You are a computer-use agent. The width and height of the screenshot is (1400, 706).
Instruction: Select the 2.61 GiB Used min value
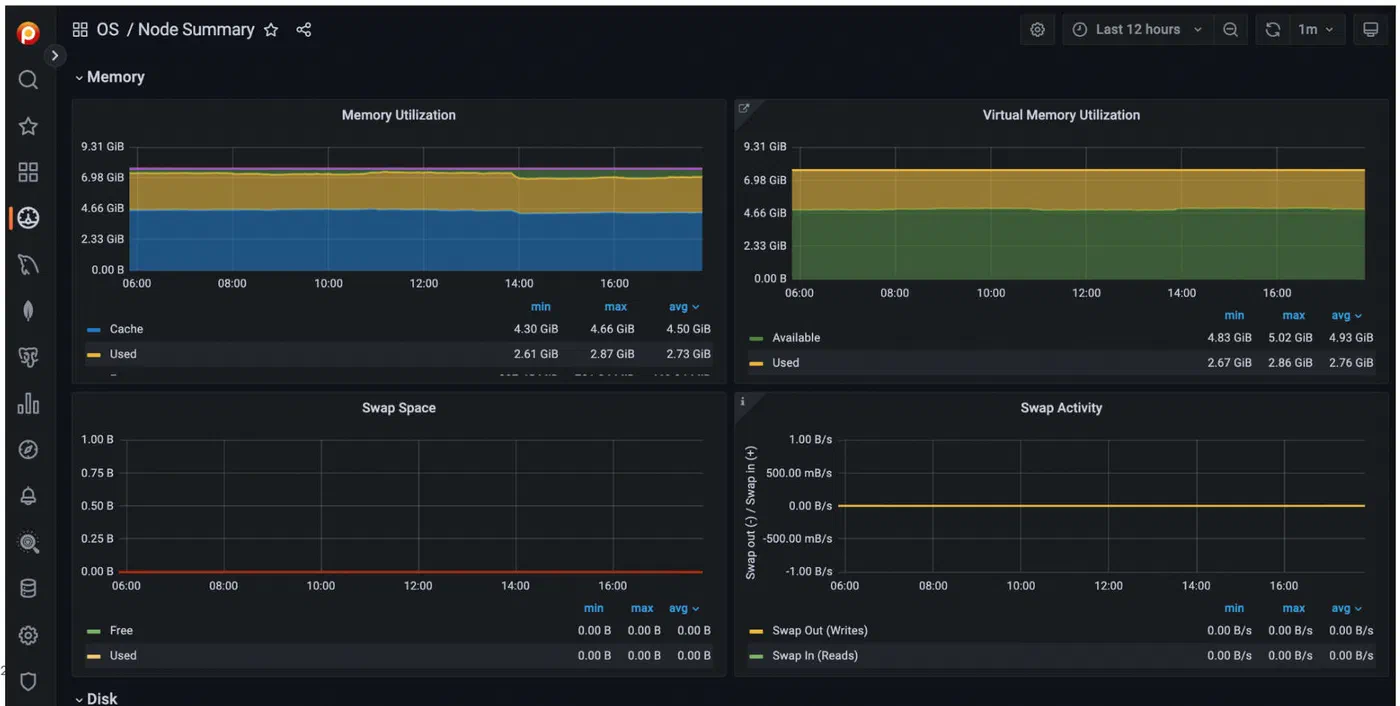tap(536, 354)
